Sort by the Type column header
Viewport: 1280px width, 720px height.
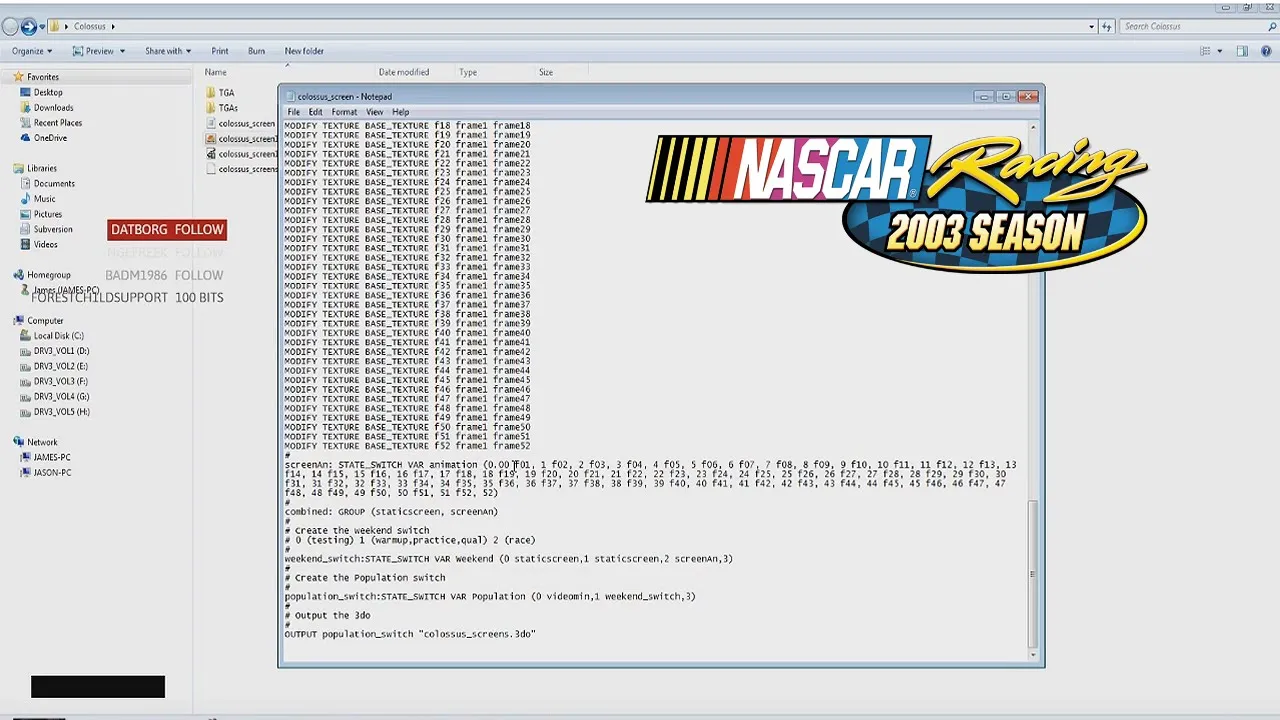pos(467,72)
